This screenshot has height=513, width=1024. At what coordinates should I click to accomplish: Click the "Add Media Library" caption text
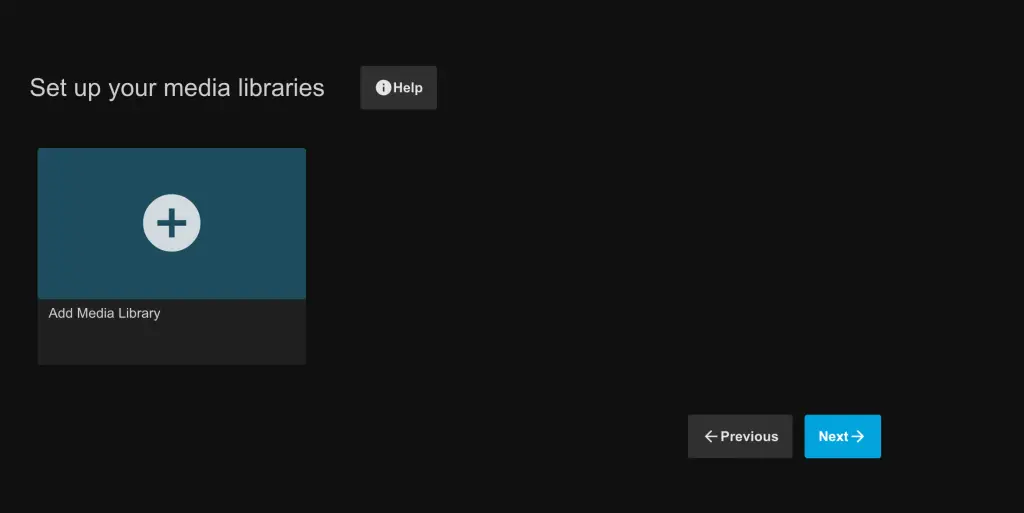pyautogui.click(x=104, y=313)
